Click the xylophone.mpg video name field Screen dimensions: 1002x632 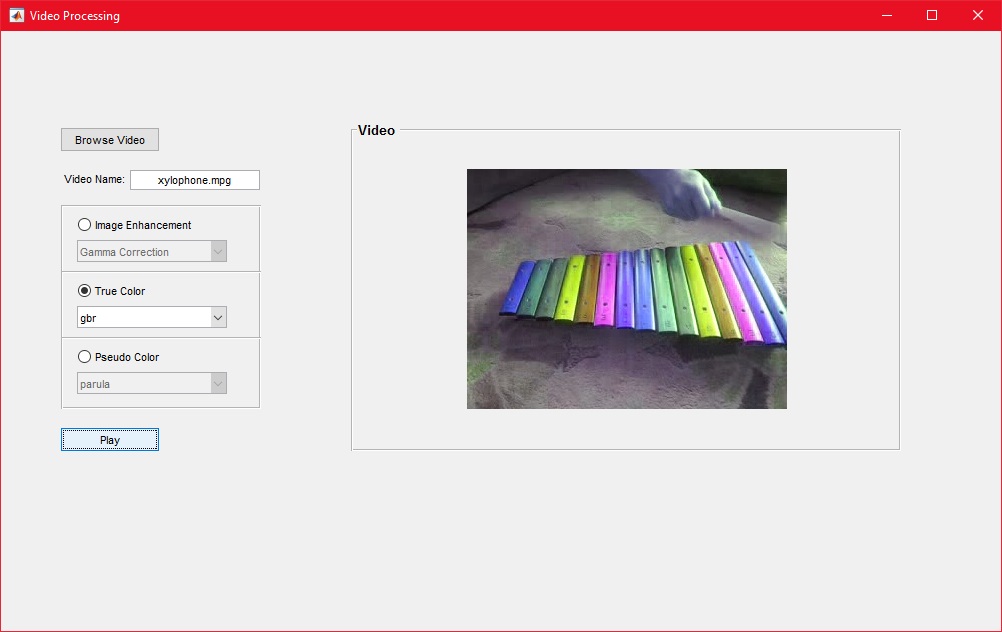point(195,180)
